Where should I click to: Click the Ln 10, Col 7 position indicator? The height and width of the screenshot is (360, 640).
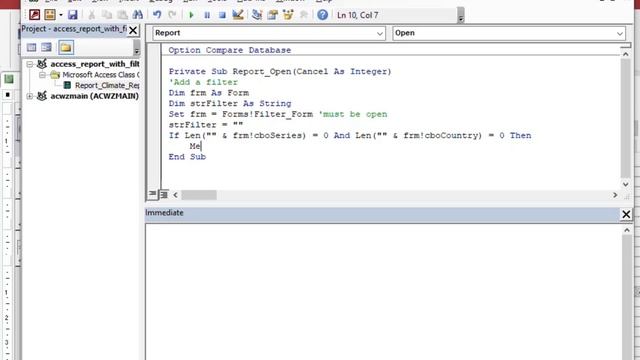358,15
